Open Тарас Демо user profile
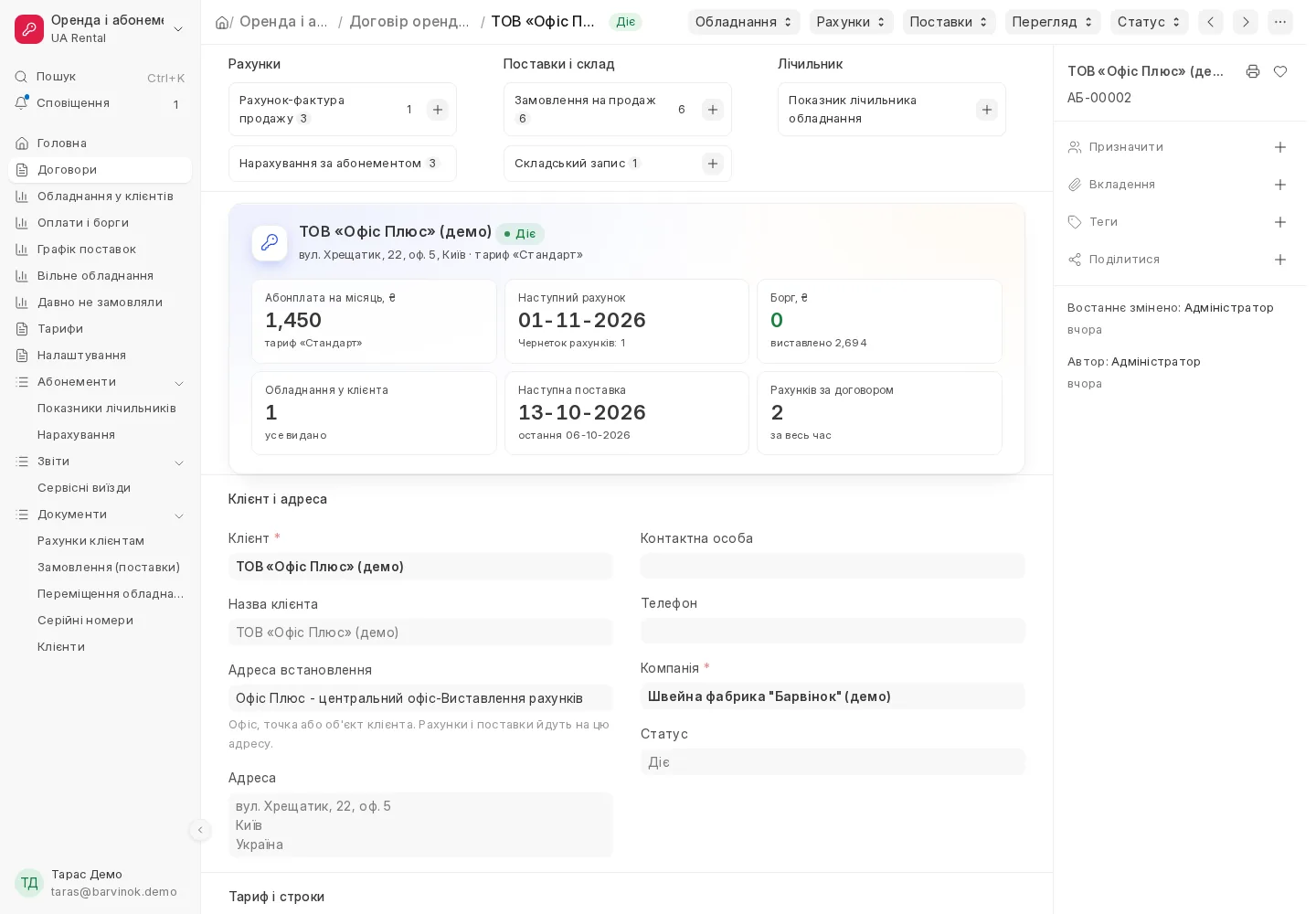Image resolution: width=1316 pixels, height=914 pixels. point(99,883)
